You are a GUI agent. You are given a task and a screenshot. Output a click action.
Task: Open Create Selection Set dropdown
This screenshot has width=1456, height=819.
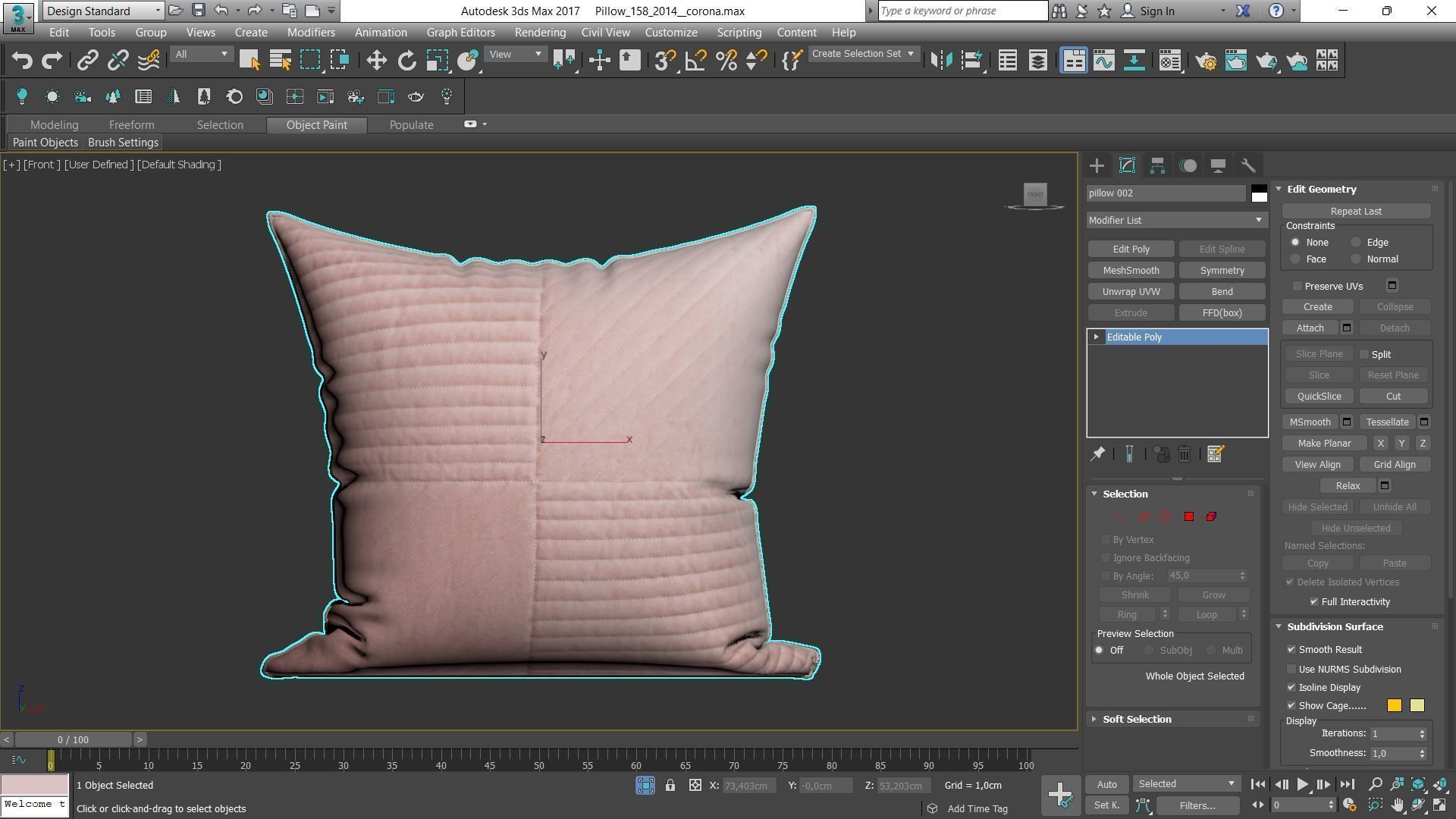coord(863,54)
